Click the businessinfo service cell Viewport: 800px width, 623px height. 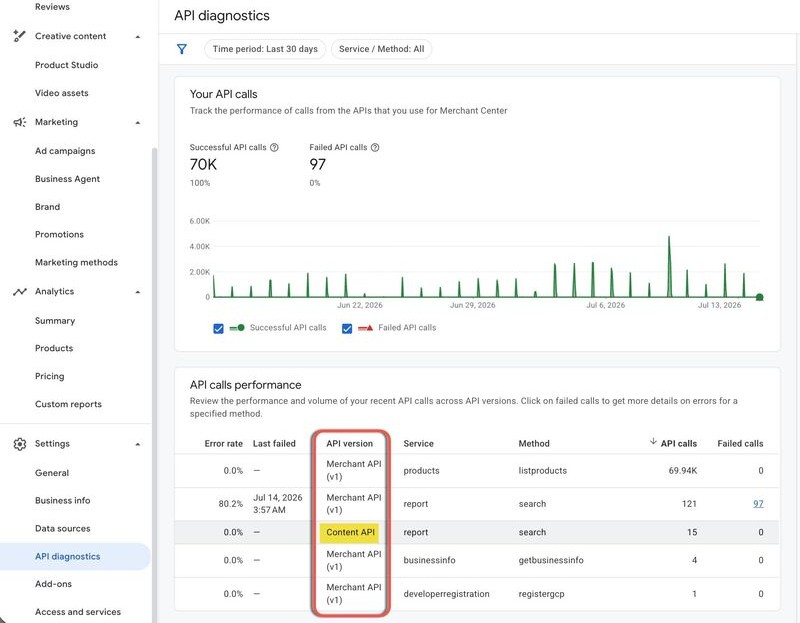(x=429, y=560)
